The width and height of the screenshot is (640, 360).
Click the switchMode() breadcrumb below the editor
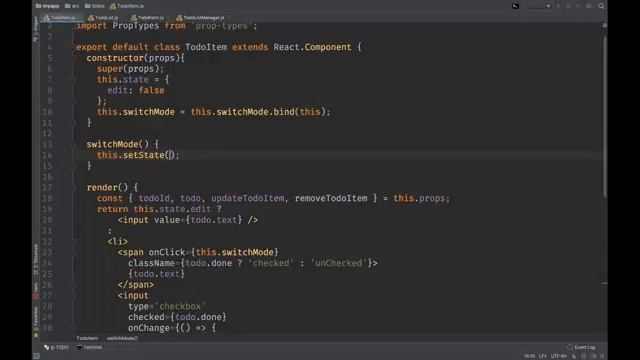(122, 338)
